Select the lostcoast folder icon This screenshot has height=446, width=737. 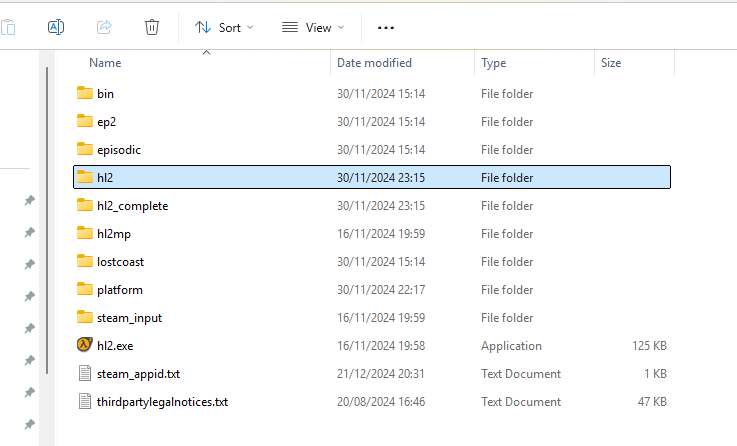(85, 261)
